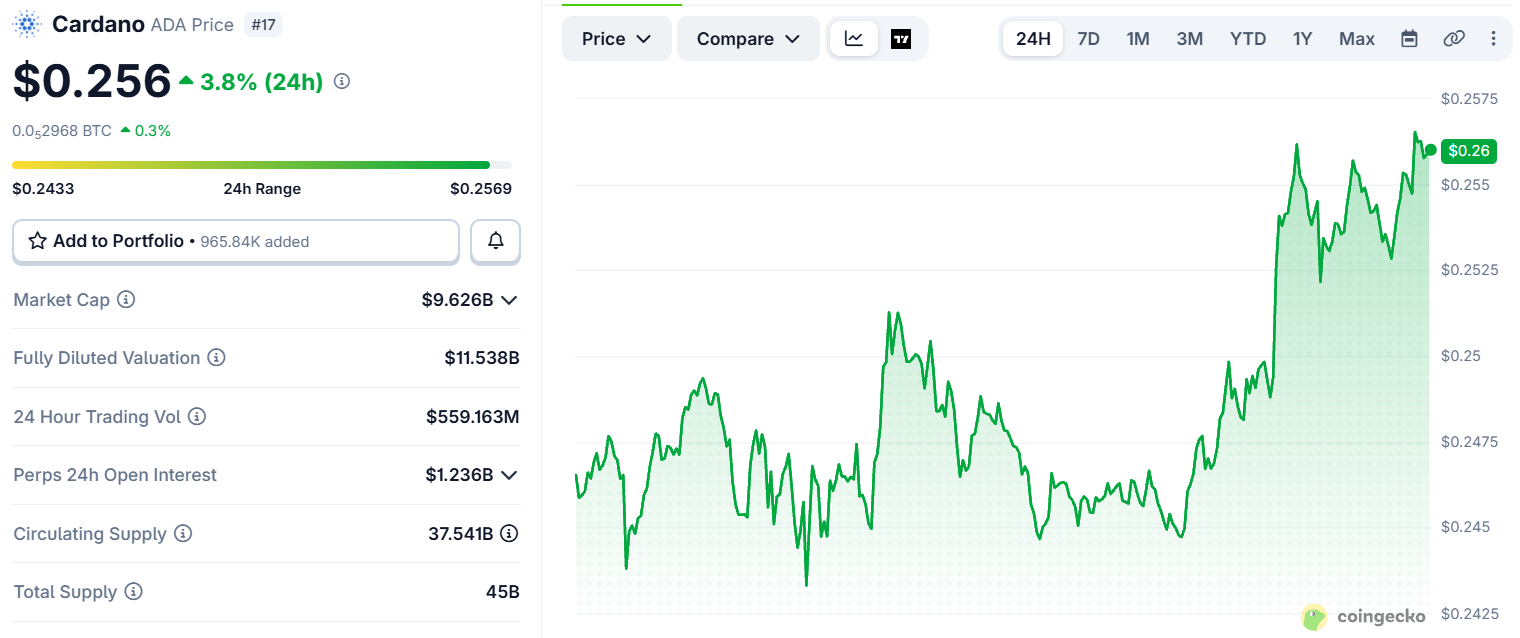Click the 3.8% (24h) change text
The image size is (1520, 638).
[262, 82]
